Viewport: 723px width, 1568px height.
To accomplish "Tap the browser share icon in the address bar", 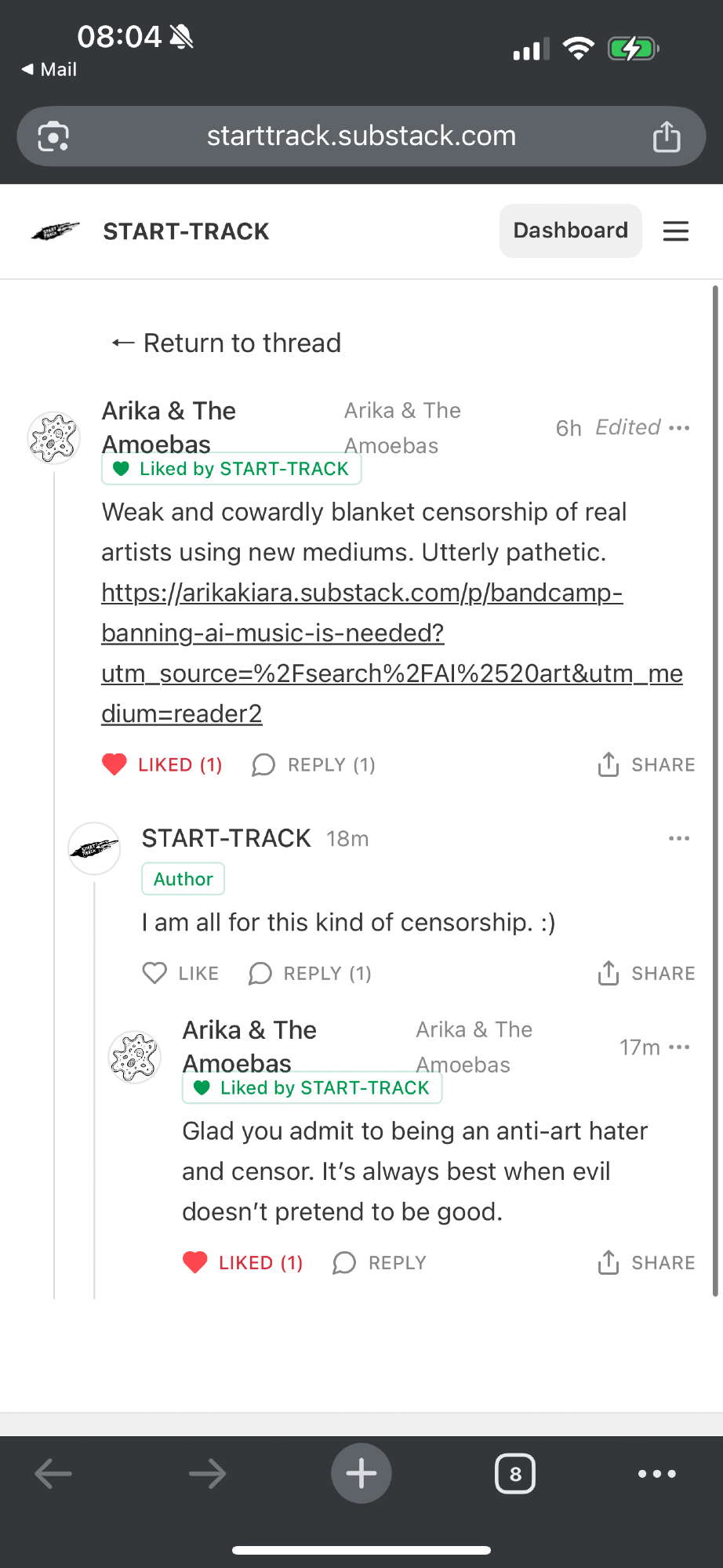I will pos(667,136).
